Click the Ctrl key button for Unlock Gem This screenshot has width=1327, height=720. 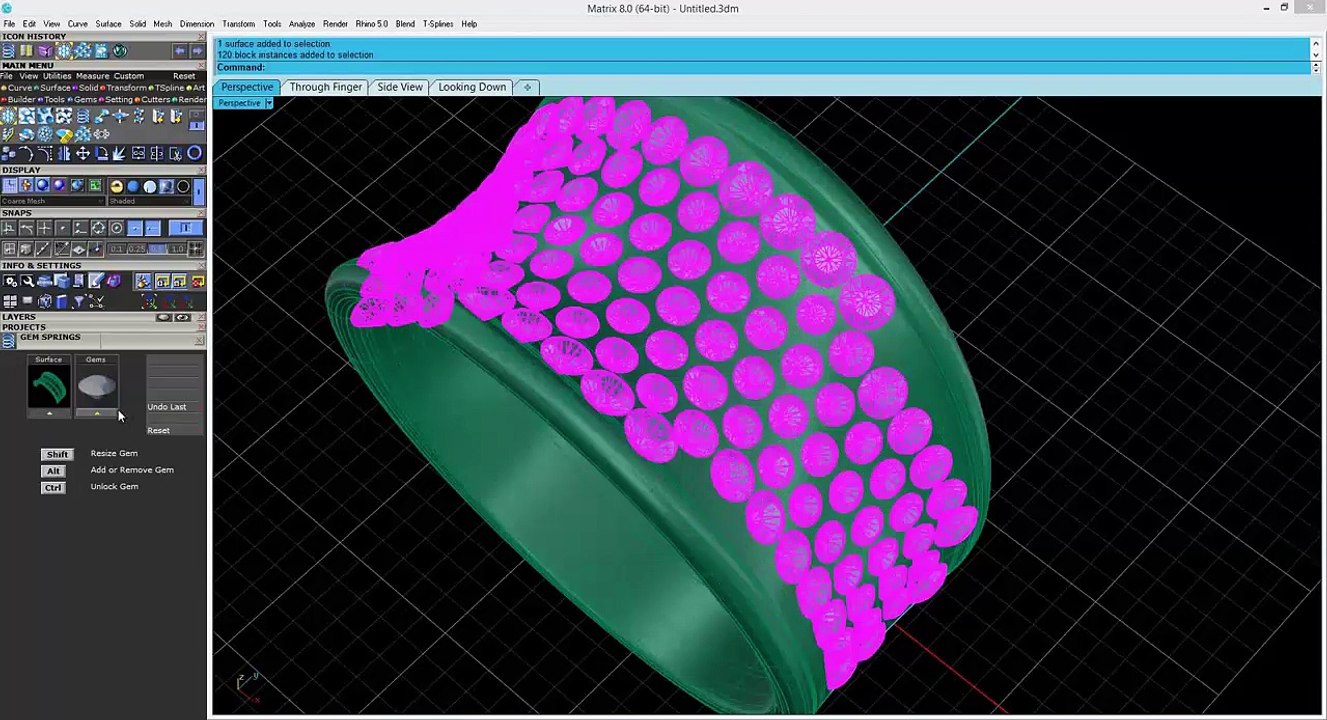point(53,487)
